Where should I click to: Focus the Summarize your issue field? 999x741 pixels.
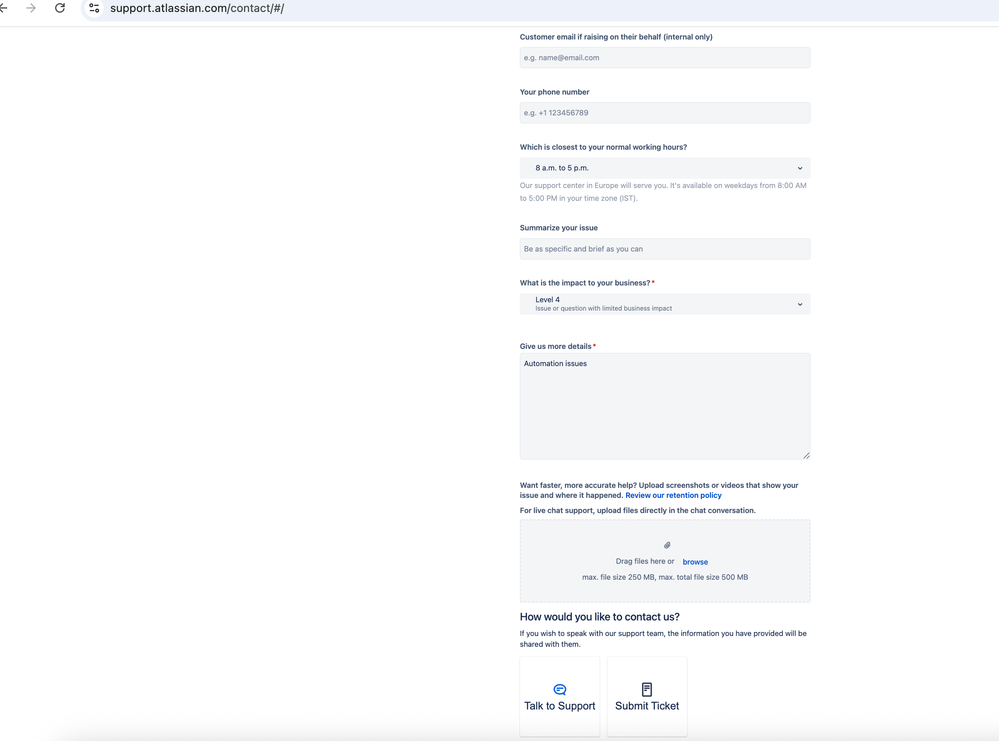pyautogui.click(x=664, y=248)
